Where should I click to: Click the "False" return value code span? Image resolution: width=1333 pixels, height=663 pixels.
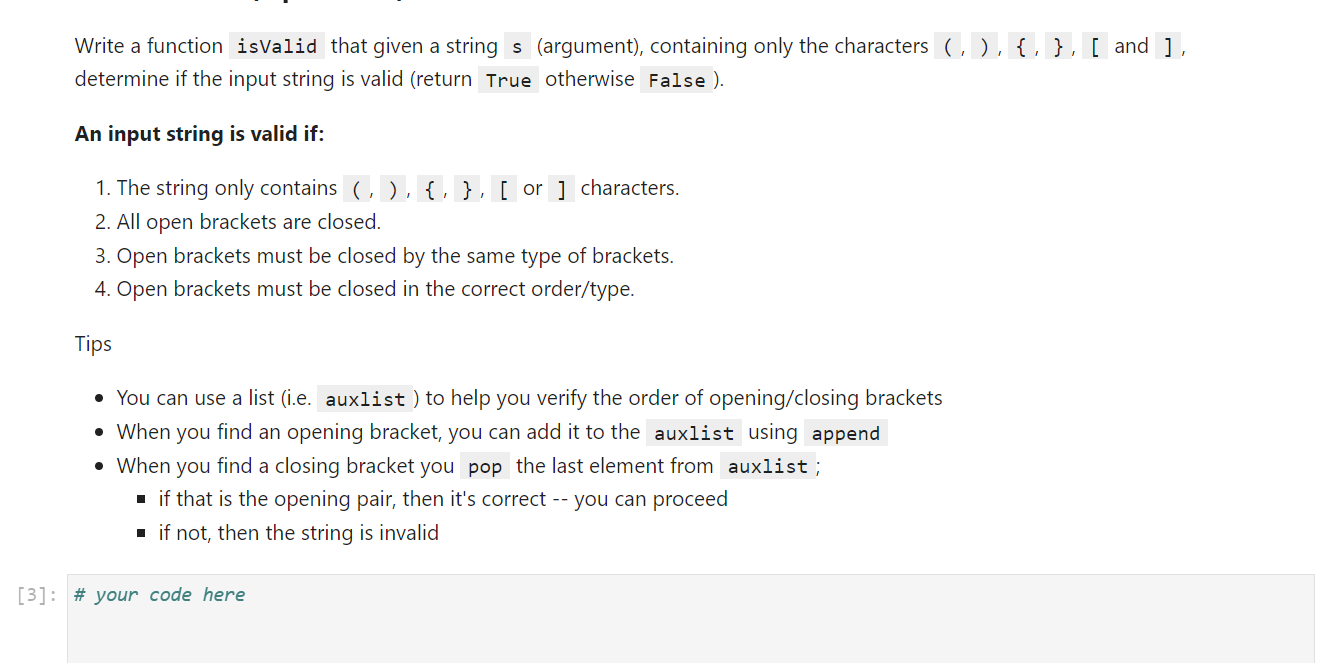pyautogui.click(x=677, y=80)
